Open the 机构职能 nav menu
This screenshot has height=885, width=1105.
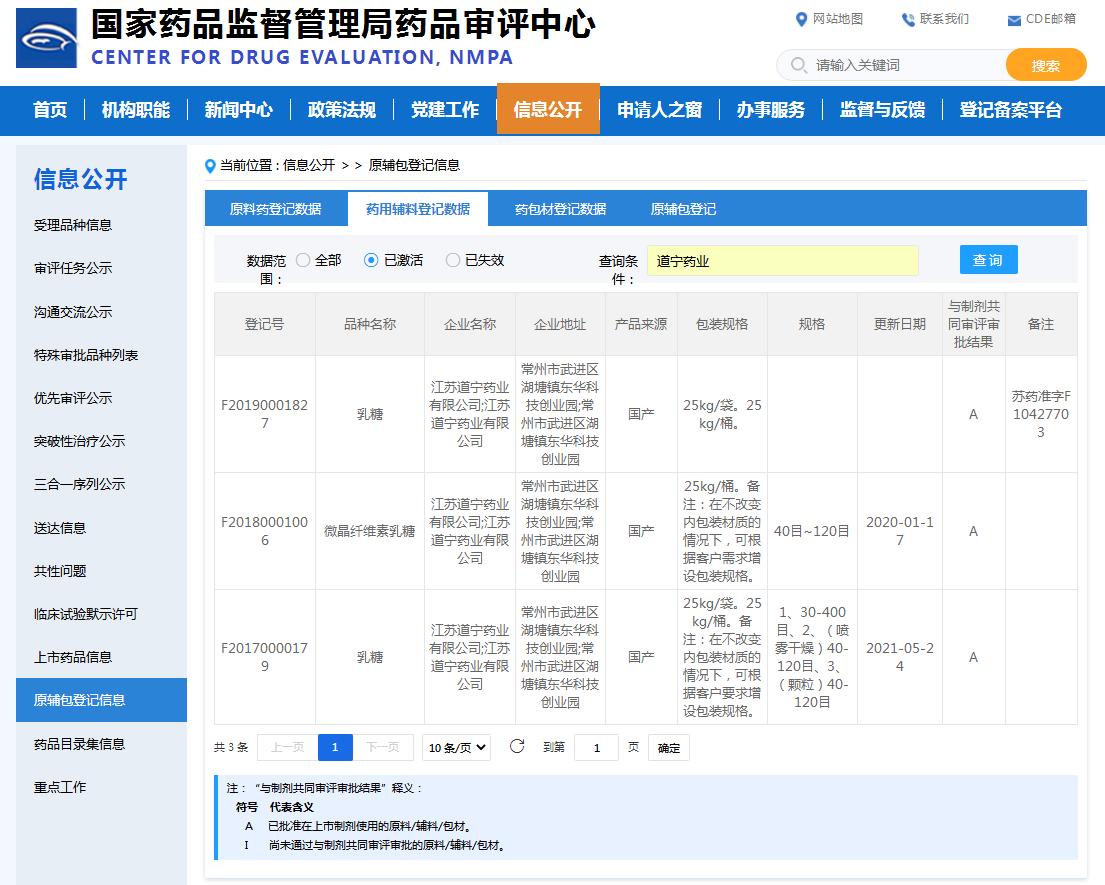(x=135, y=110)
